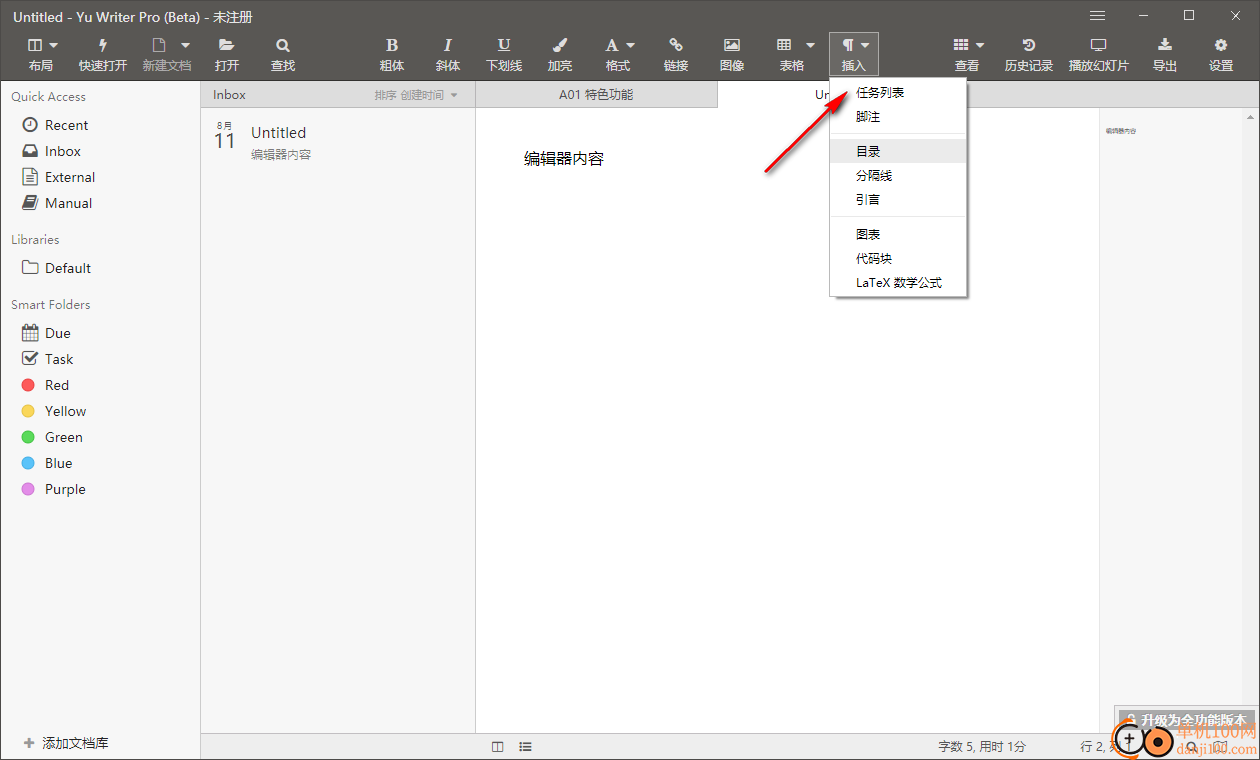Screen dimensions: 1260x760
Task: Choose 图表 from insert menu
Action: [898, 234]
